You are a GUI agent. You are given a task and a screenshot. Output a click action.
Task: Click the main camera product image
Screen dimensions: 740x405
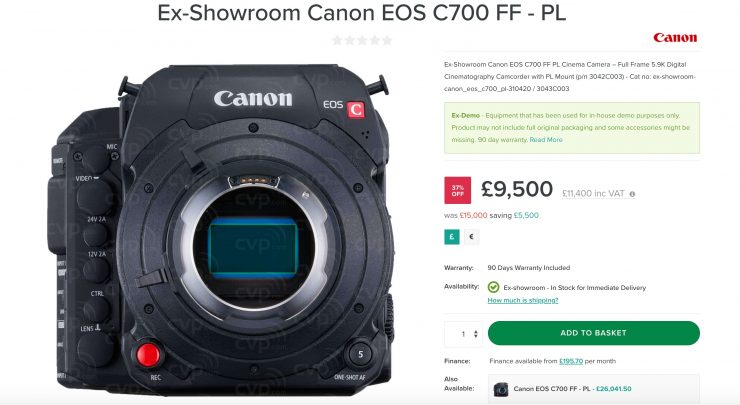click(x=222, y=230)
